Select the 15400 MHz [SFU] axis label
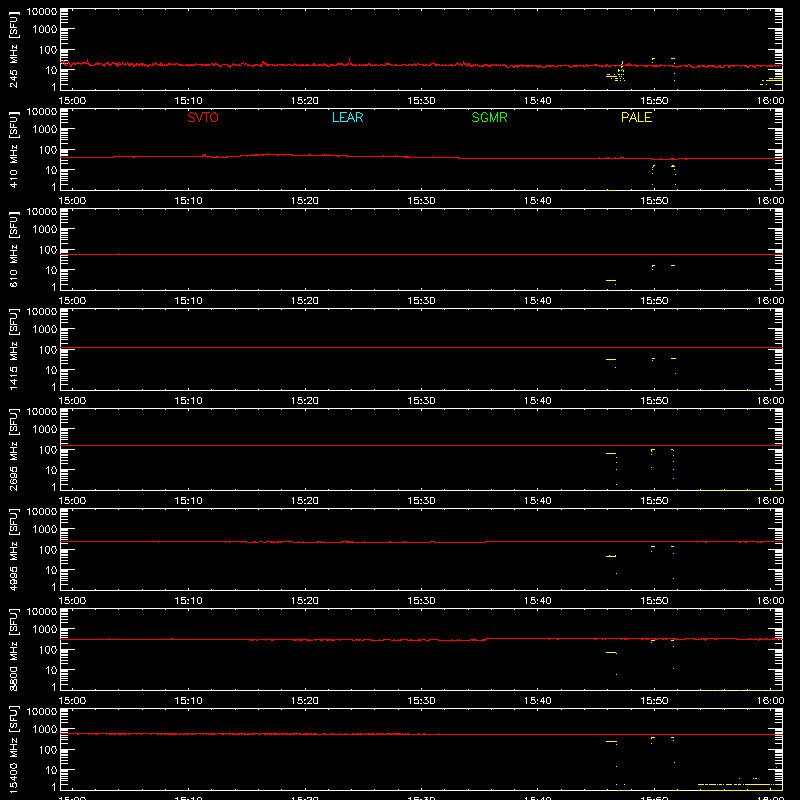The image size is (800, 800). click(x=13, y=750)
